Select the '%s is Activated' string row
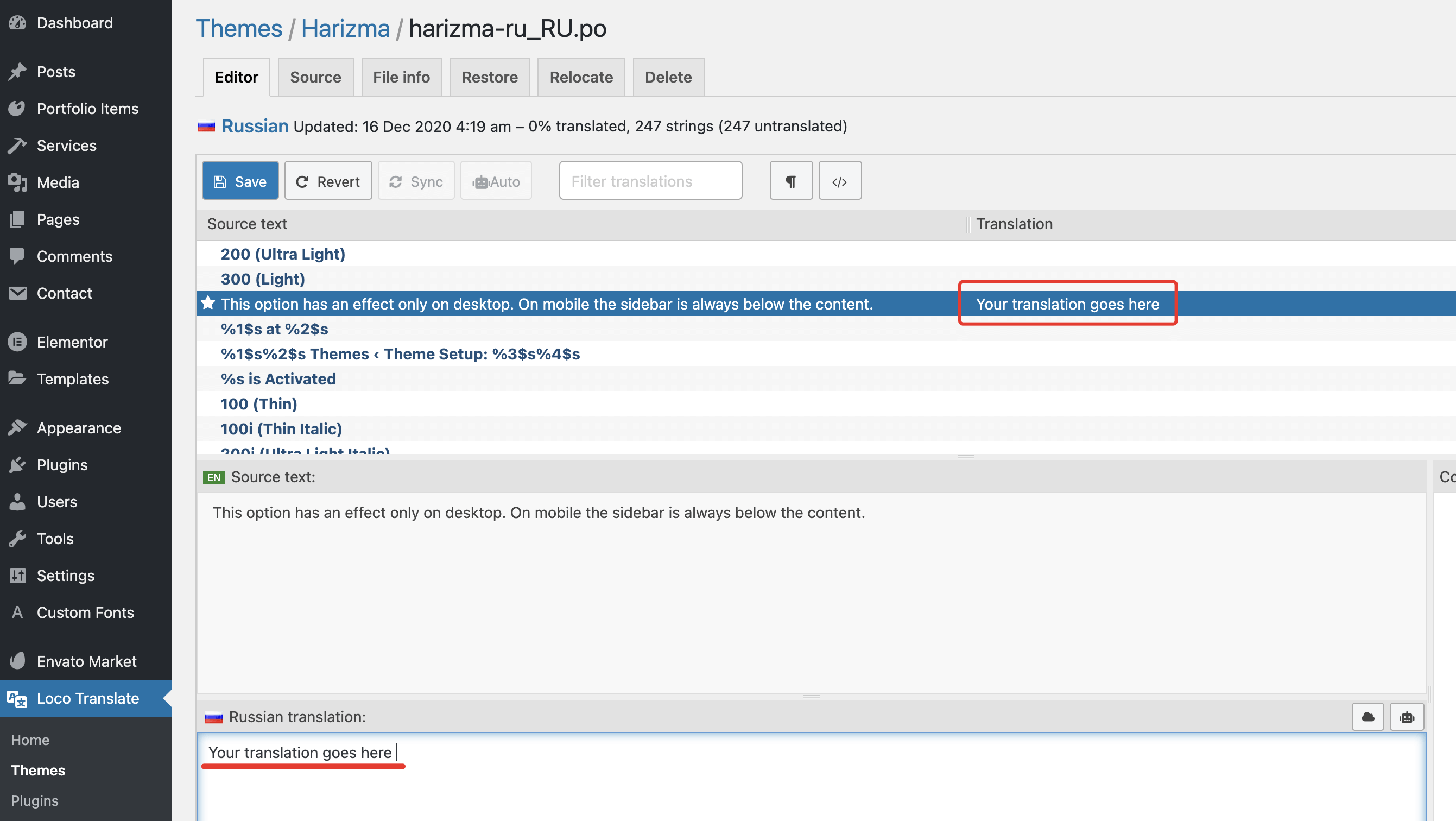1456x821 pixels. 278,379
